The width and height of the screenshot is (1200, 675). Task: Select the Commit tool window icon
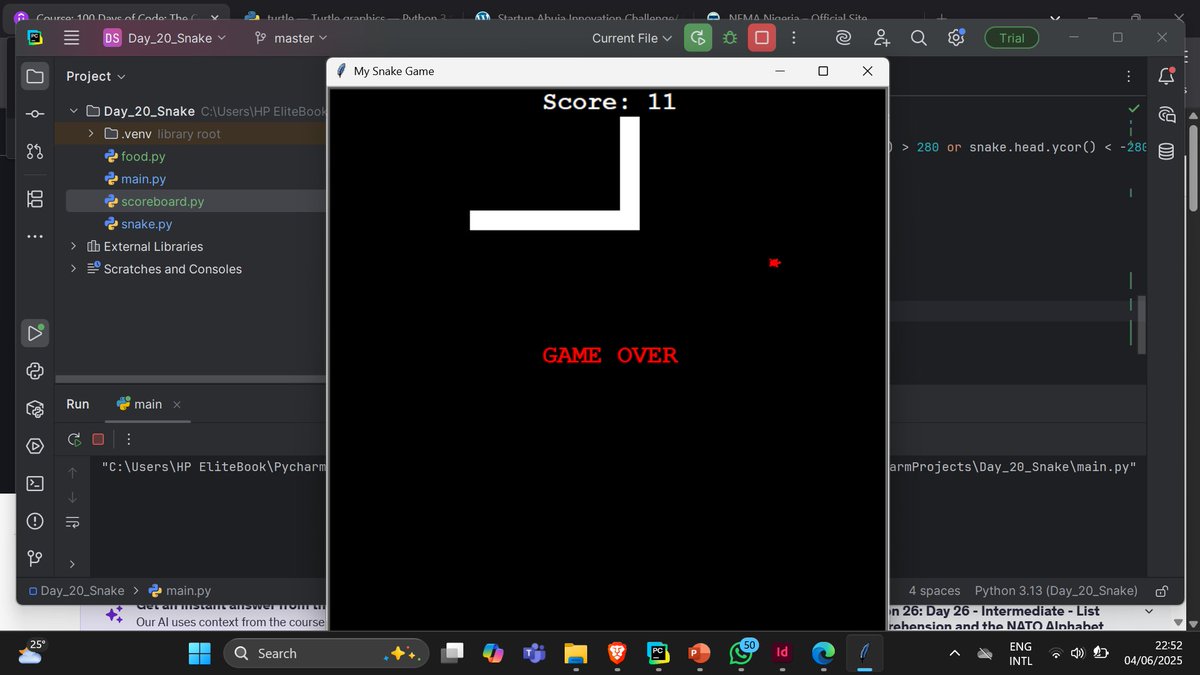click(35, 113)
